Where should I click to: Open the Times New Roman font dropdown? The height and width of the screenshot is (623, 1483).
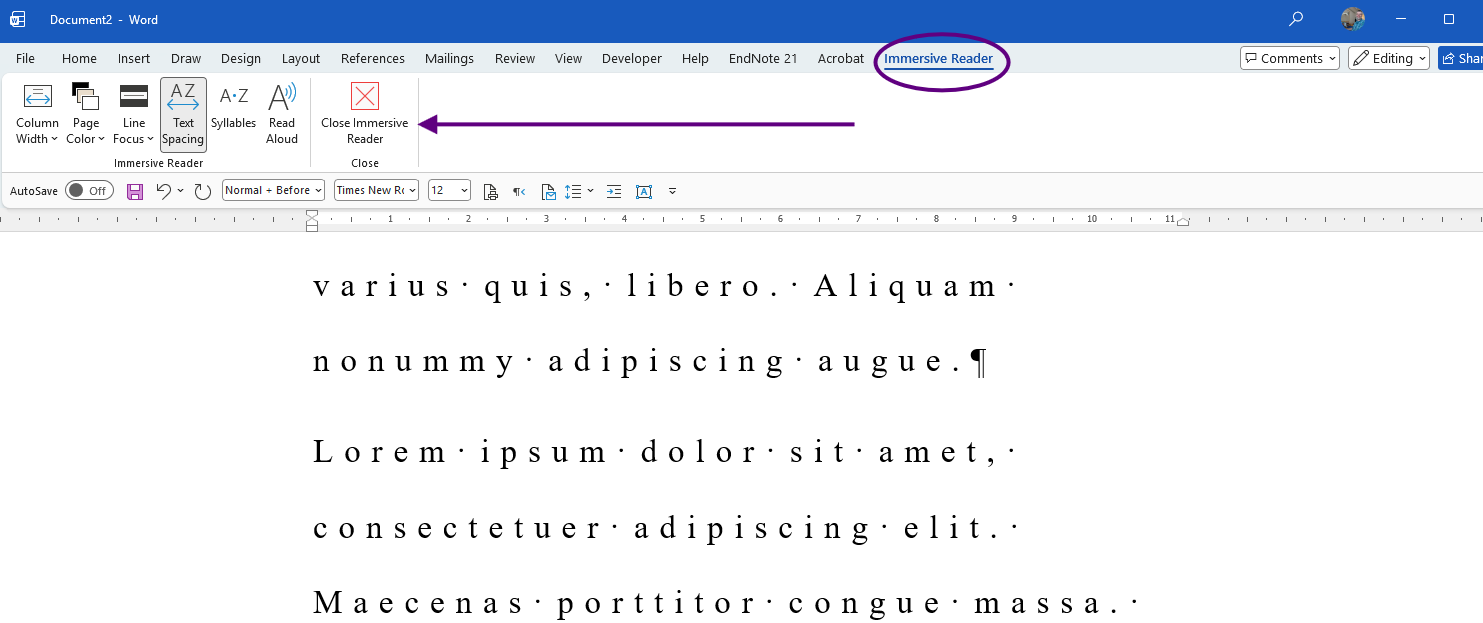point(375,190)
